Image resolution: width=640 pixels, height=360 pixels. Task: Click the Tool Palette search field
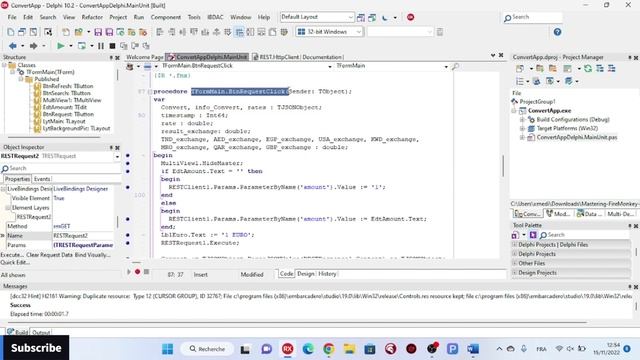click(584, 235)
